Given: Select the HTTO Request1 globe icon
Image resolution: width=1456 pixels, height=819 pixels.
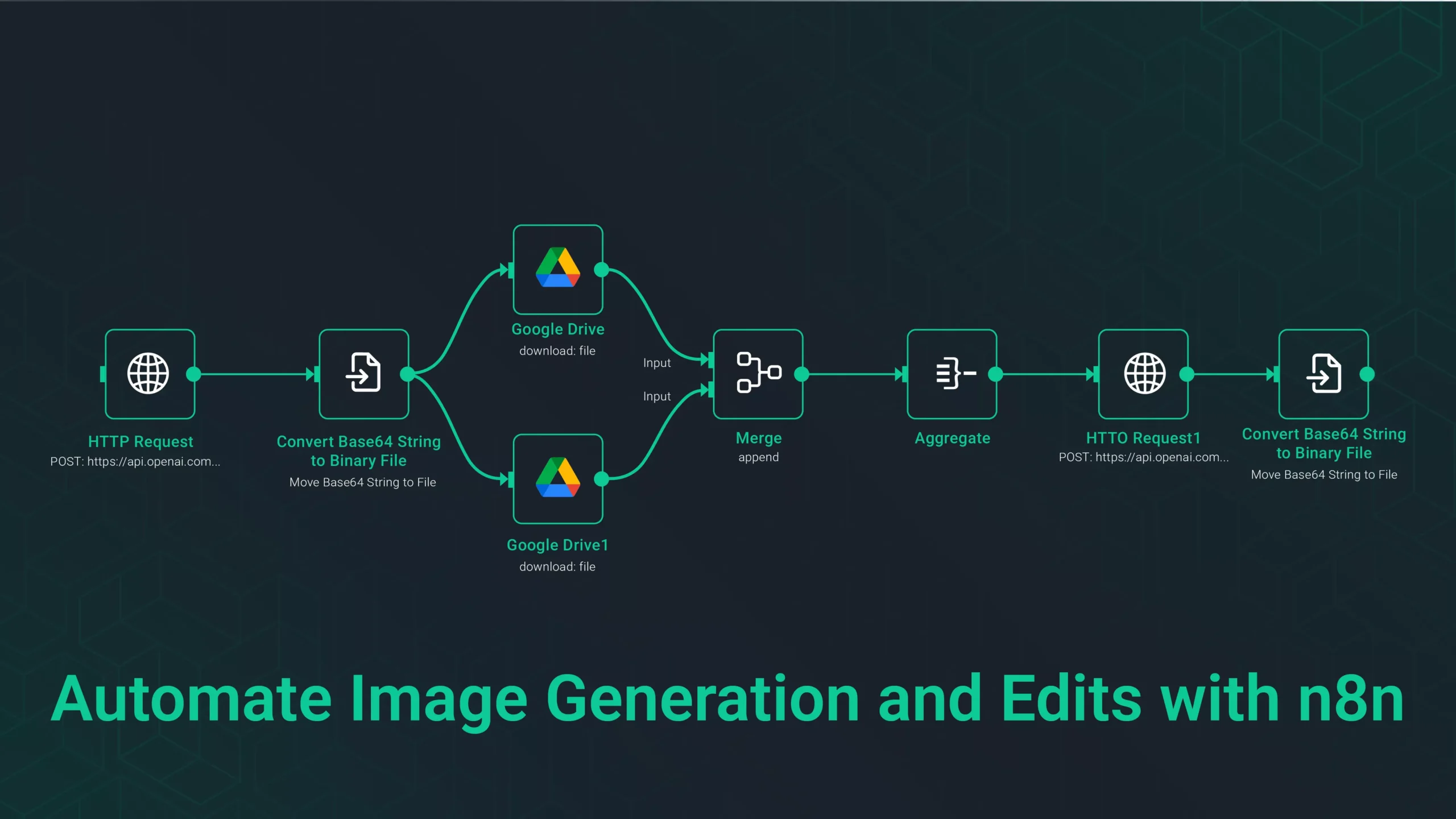Looking at the screenshot, I should click(1143, 374).
